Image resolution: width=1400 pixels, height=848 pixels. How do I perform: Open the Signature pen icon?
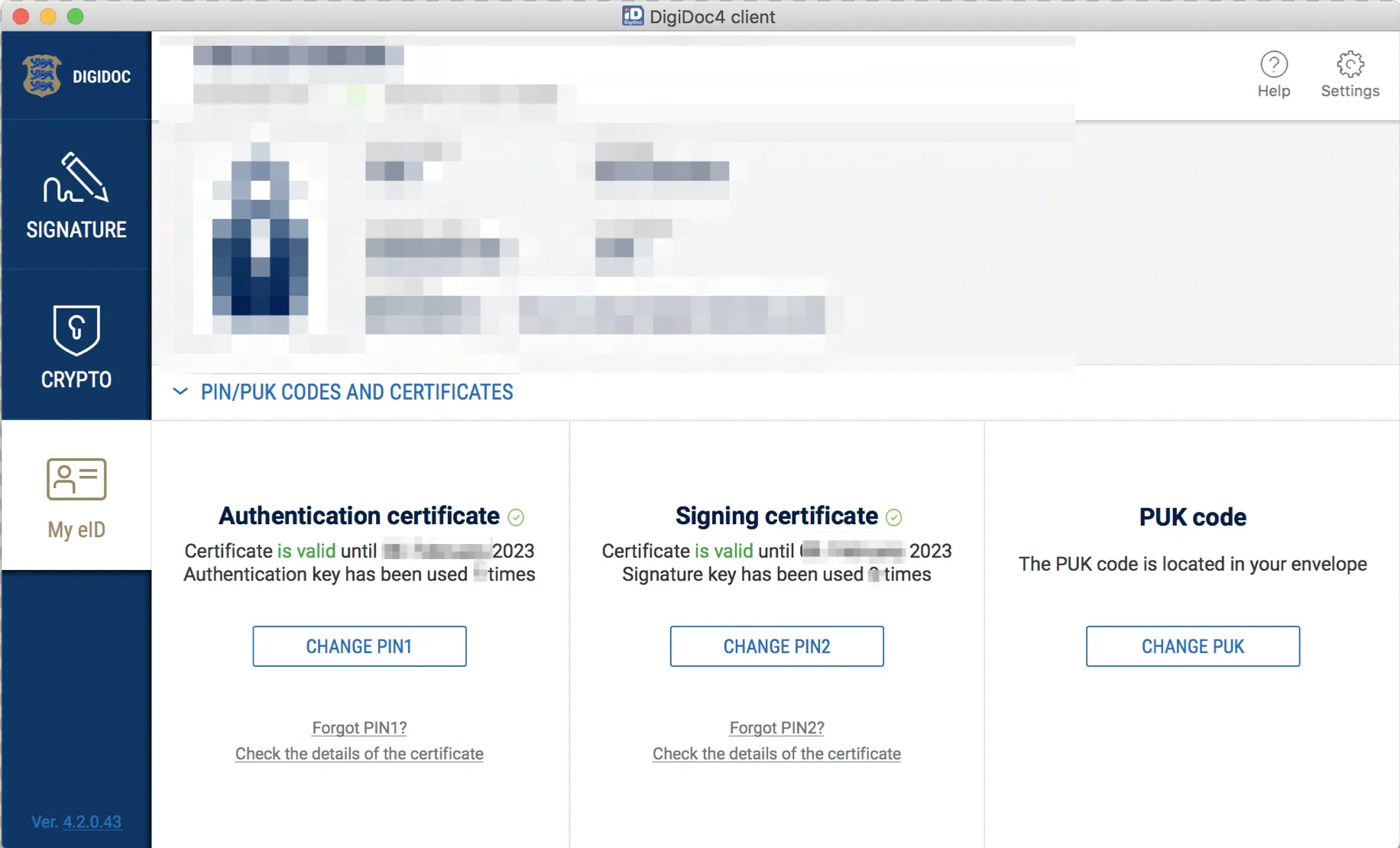click(76, 177)
